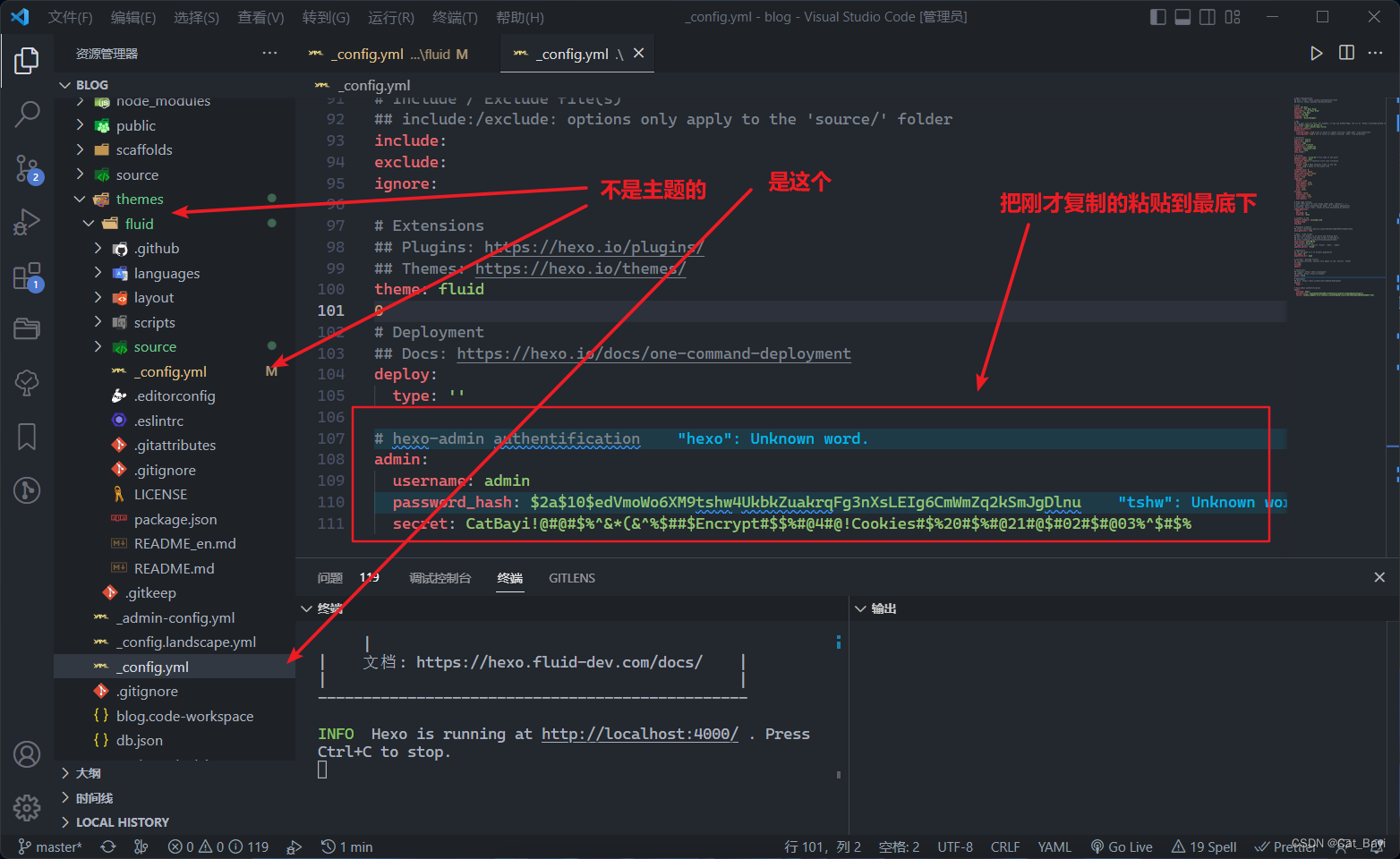The width and height of the screenshot is (1400, 859).
Task: Open Source Control view with badge 2
Action: coord(27,167)
